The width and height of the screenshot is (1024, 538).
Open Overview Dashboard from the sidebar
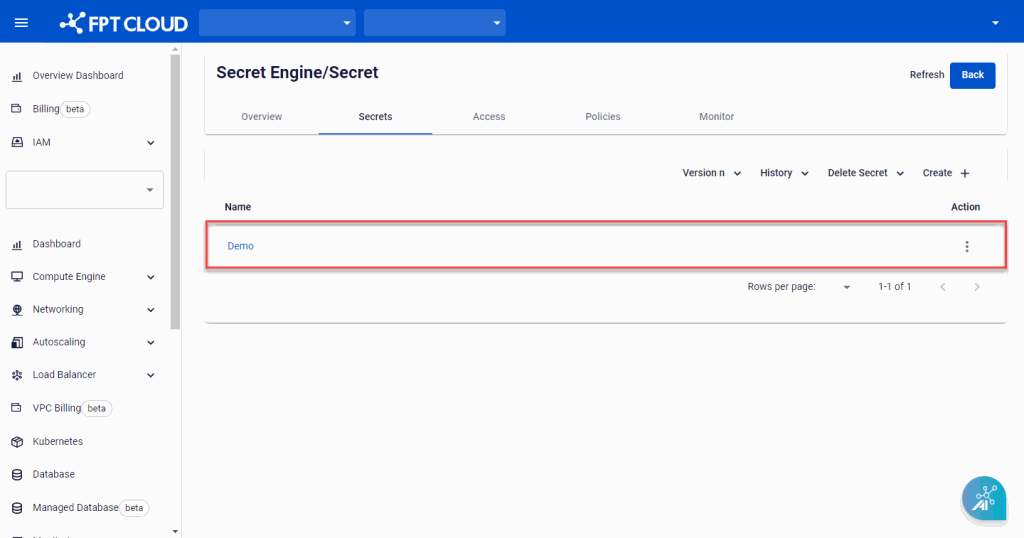(78, 76)
